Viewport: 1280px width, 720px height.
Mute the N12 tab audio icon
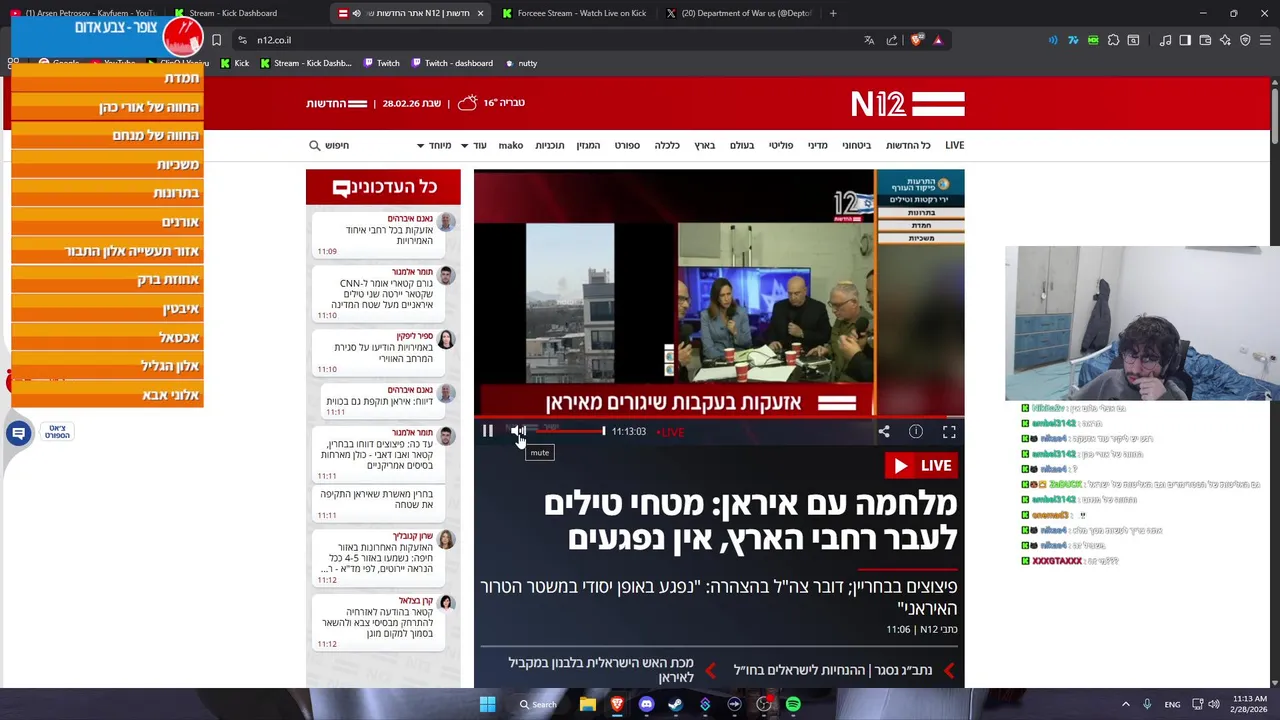point(356,13)
